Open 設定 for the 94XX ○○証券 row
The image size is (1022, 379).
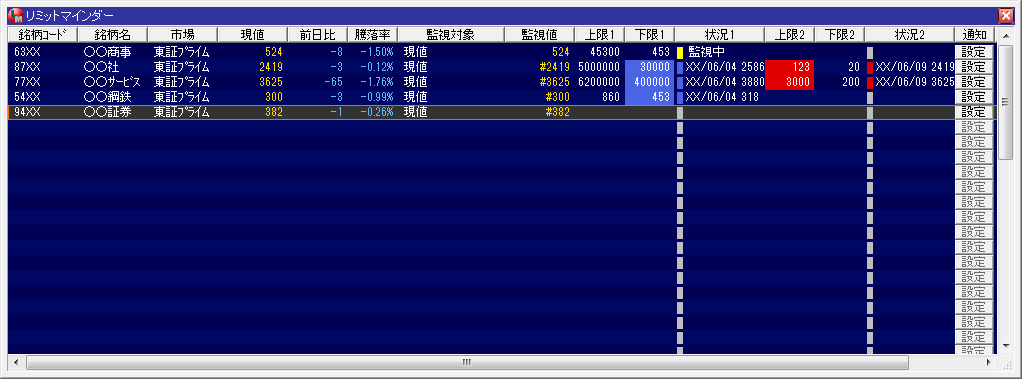(974, 112)
